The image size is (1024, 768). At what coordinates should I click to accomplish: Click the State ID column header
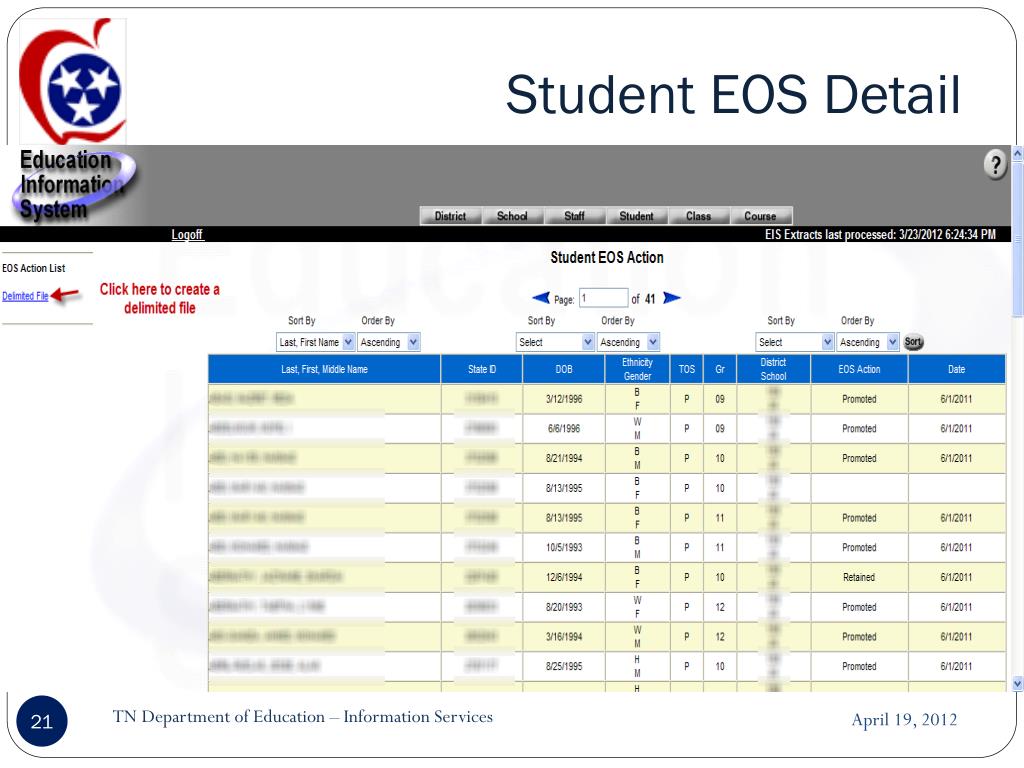[x=482, y=369]
